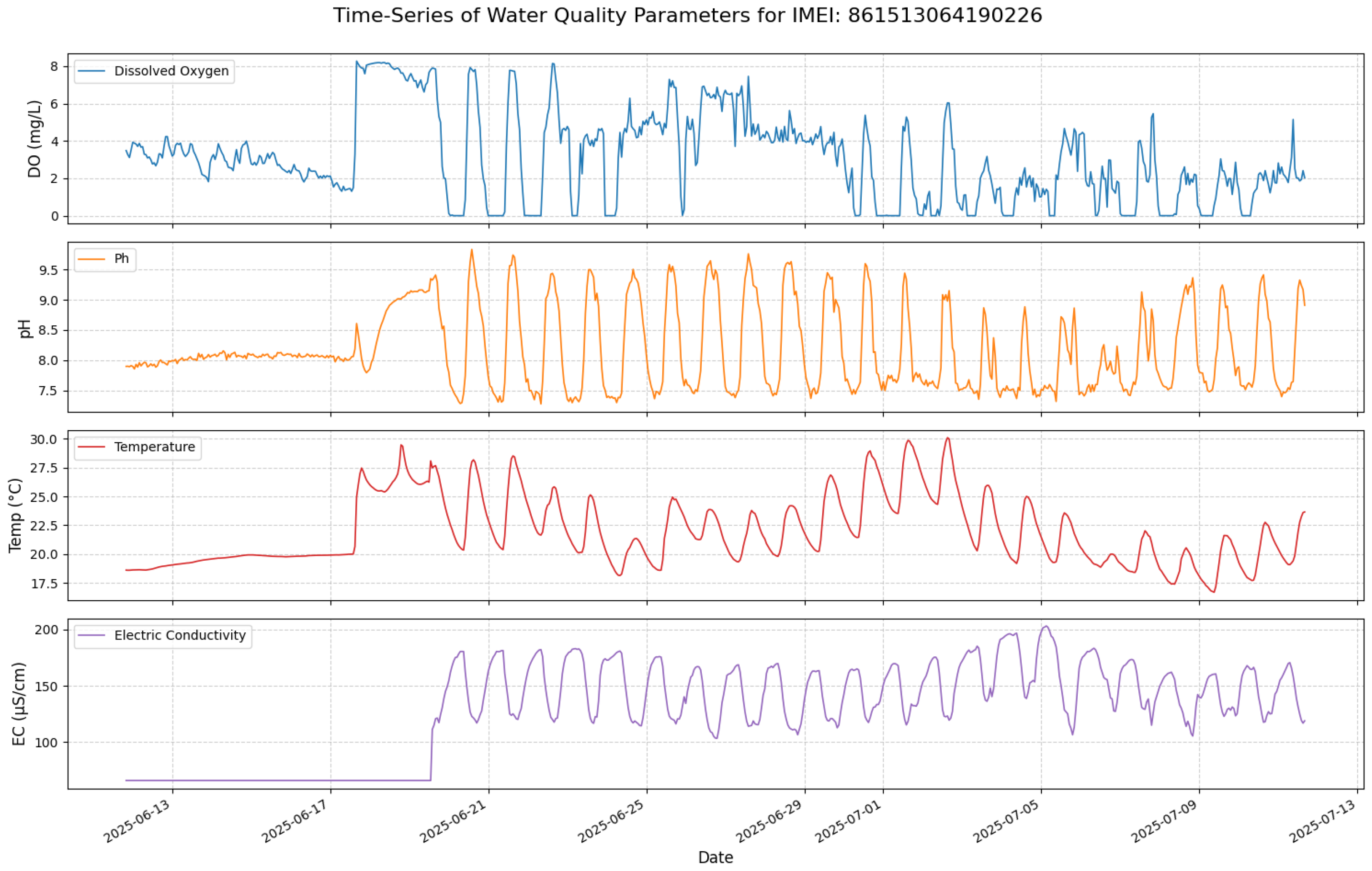This screenshot has height=871, width=1372.
Task: Click the 6 tick on the DO axis
Action: pyautogui.click(x=54, y=104)
